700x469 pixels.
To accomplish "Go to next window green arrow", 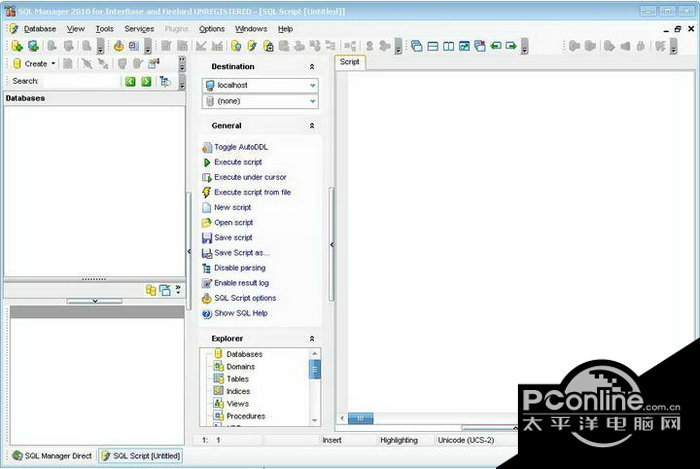I will click(511, 46).
